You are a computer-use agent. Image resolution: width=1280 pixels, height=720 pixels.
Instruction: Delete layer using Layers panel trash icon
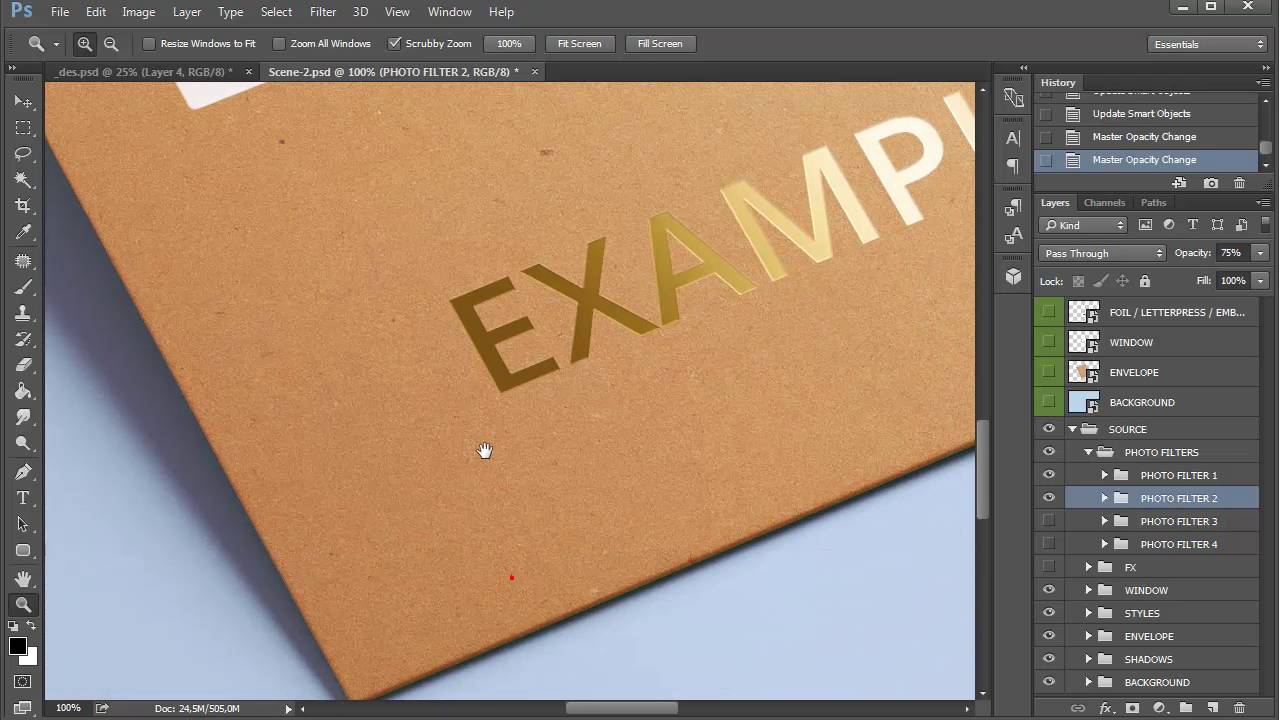(1239, 708)
